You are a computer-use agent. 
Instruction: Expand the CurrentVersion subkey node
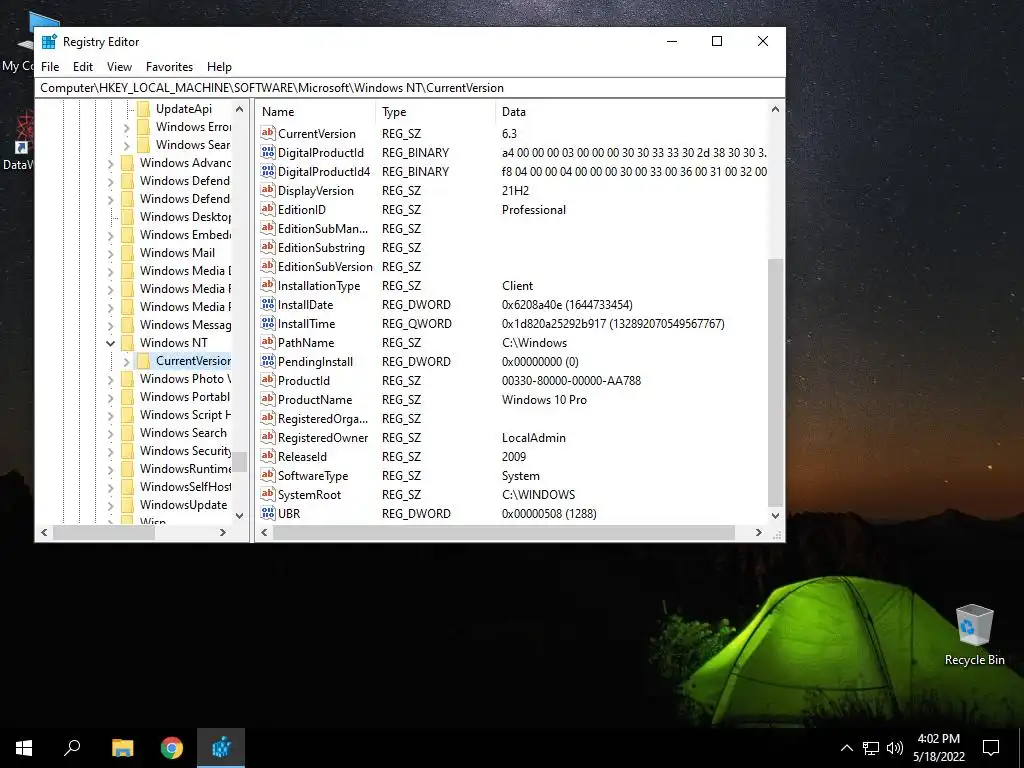click(127, 360)
